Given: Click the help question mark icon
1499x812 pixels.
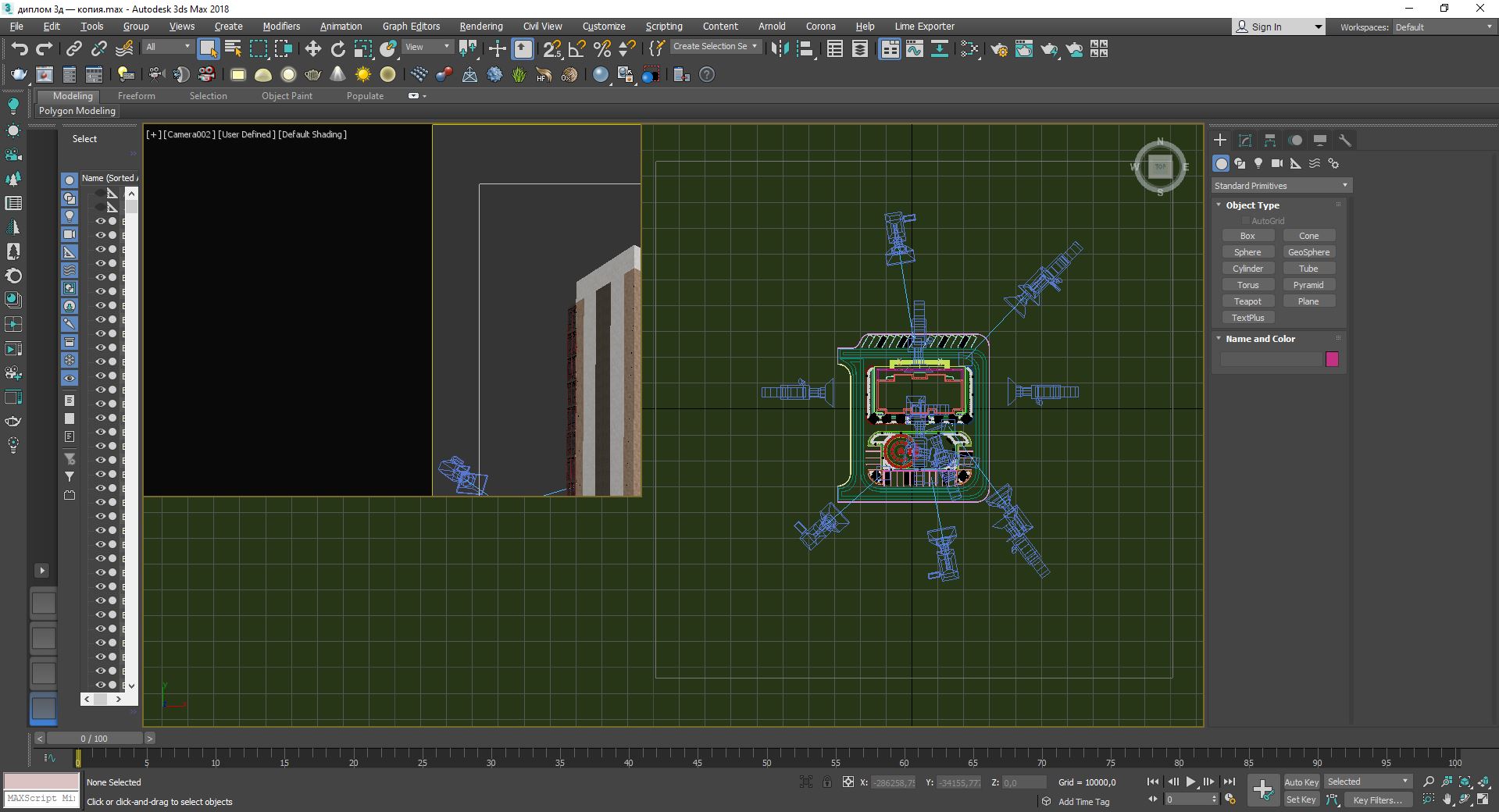Looking at the screenshot, I should point(707,75).
